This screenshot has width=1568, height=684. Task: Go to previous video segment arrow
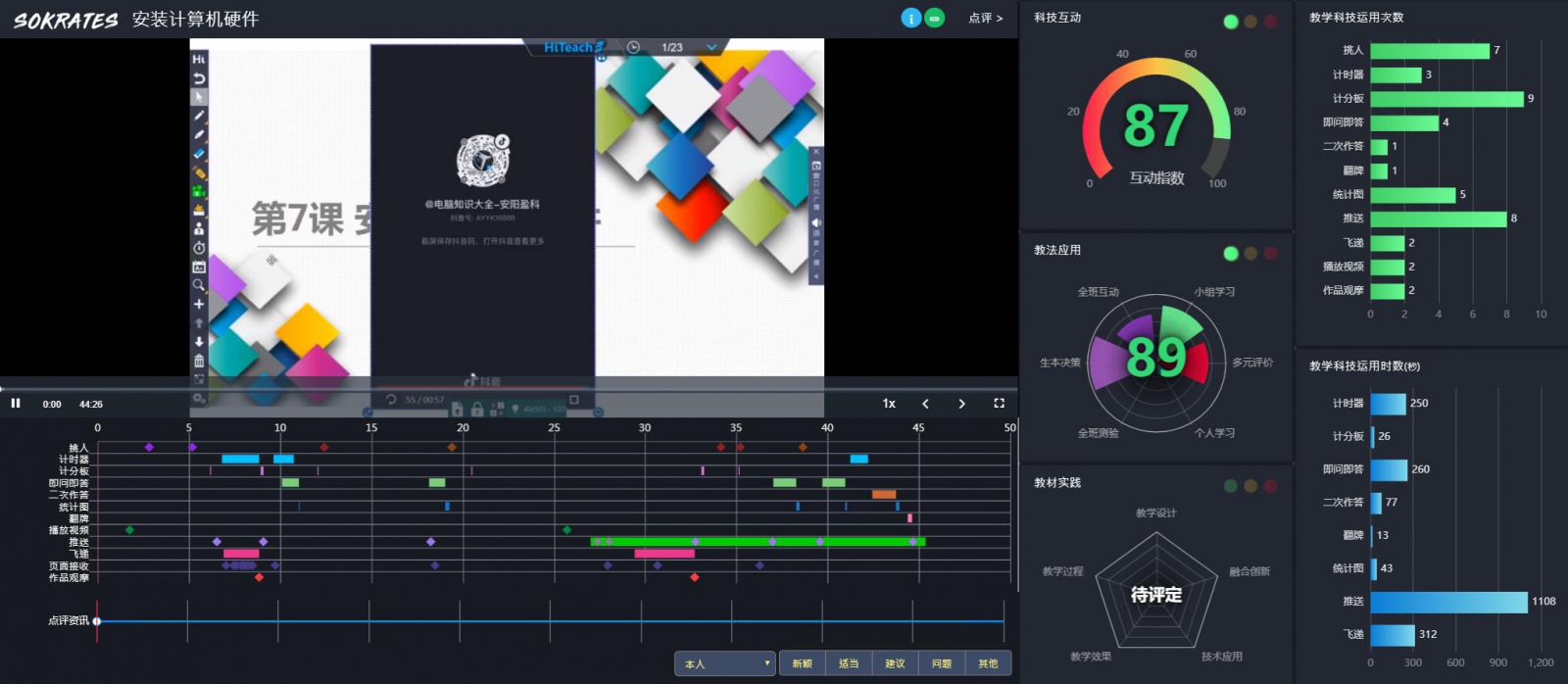coord(925,403)
